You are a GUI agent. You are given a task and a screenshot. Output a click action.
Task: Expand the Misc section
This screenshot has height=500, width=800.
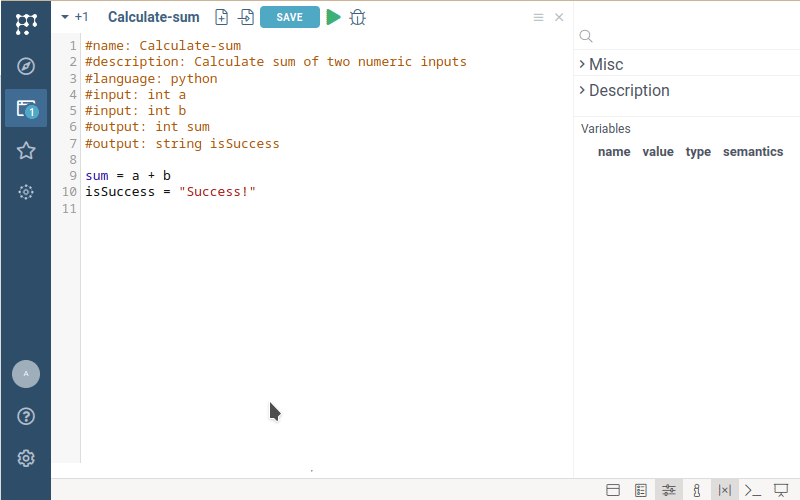click(606, 64)
